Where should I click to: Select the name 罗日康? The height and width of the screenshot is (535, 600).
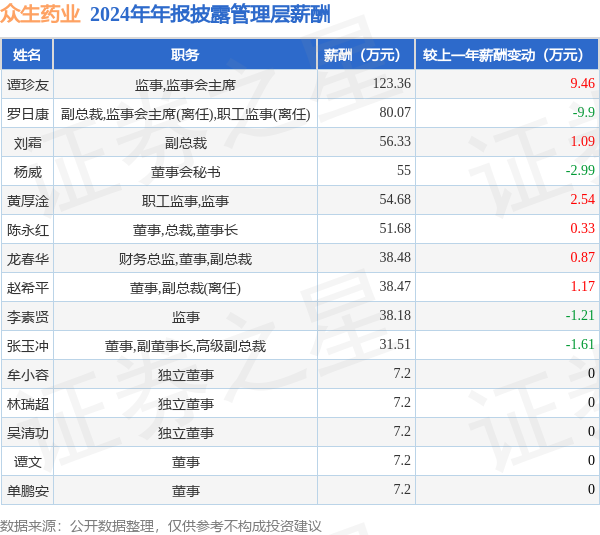click(x=28, y=114)
